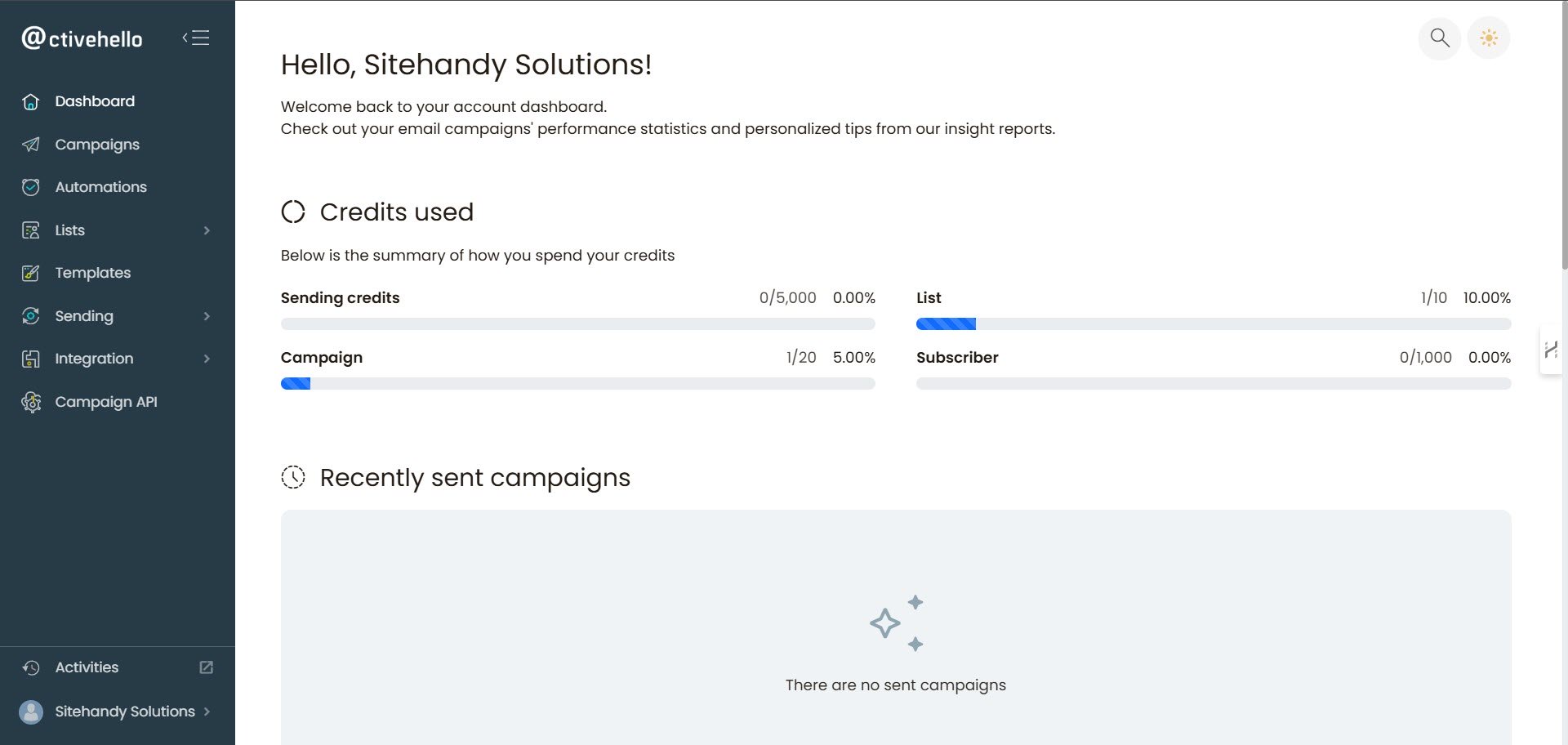Click the Automations clock icon
The width and height of the screenshot is (1568, 745).
31,187
